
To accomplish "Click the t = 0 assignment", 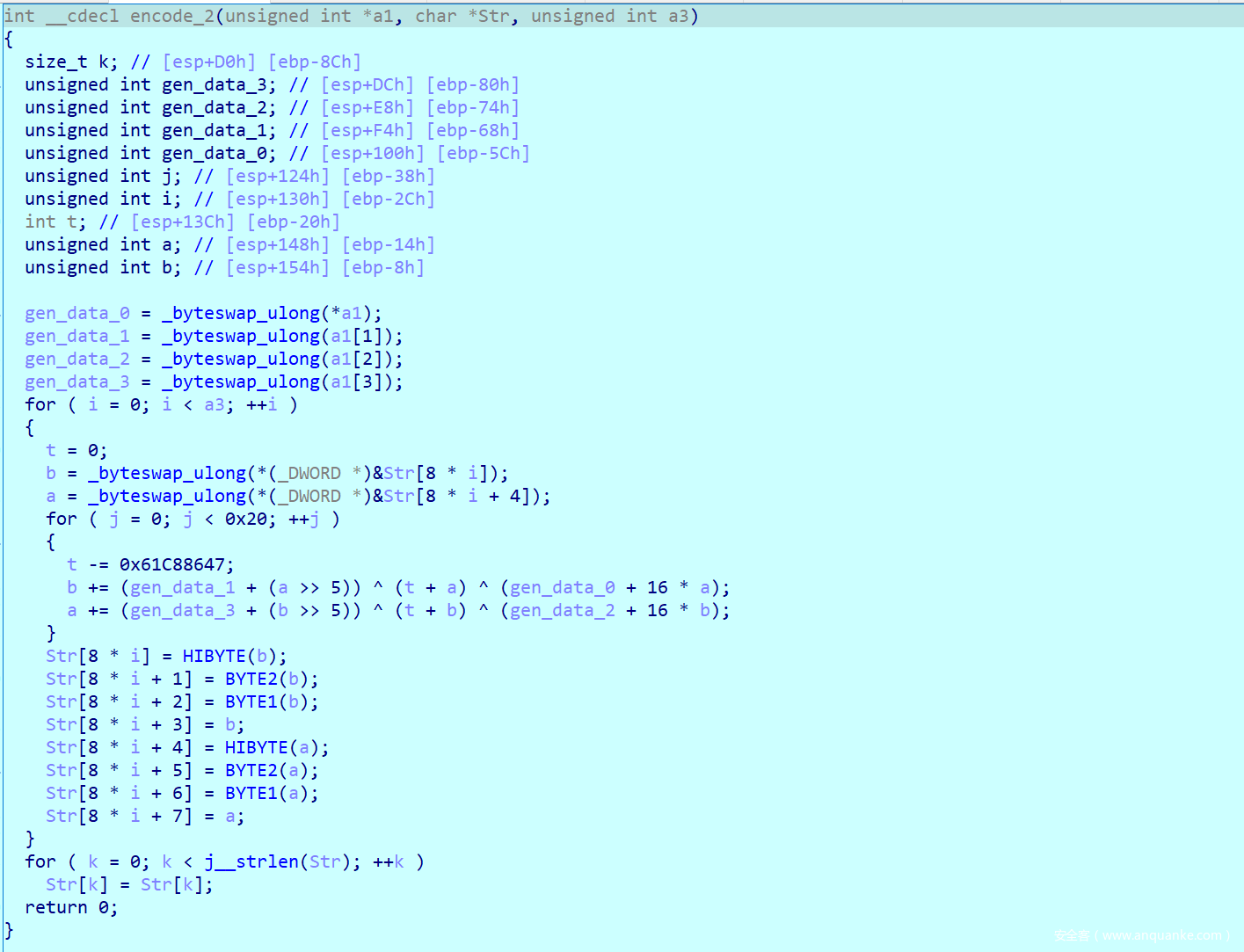I will (76, 450).
